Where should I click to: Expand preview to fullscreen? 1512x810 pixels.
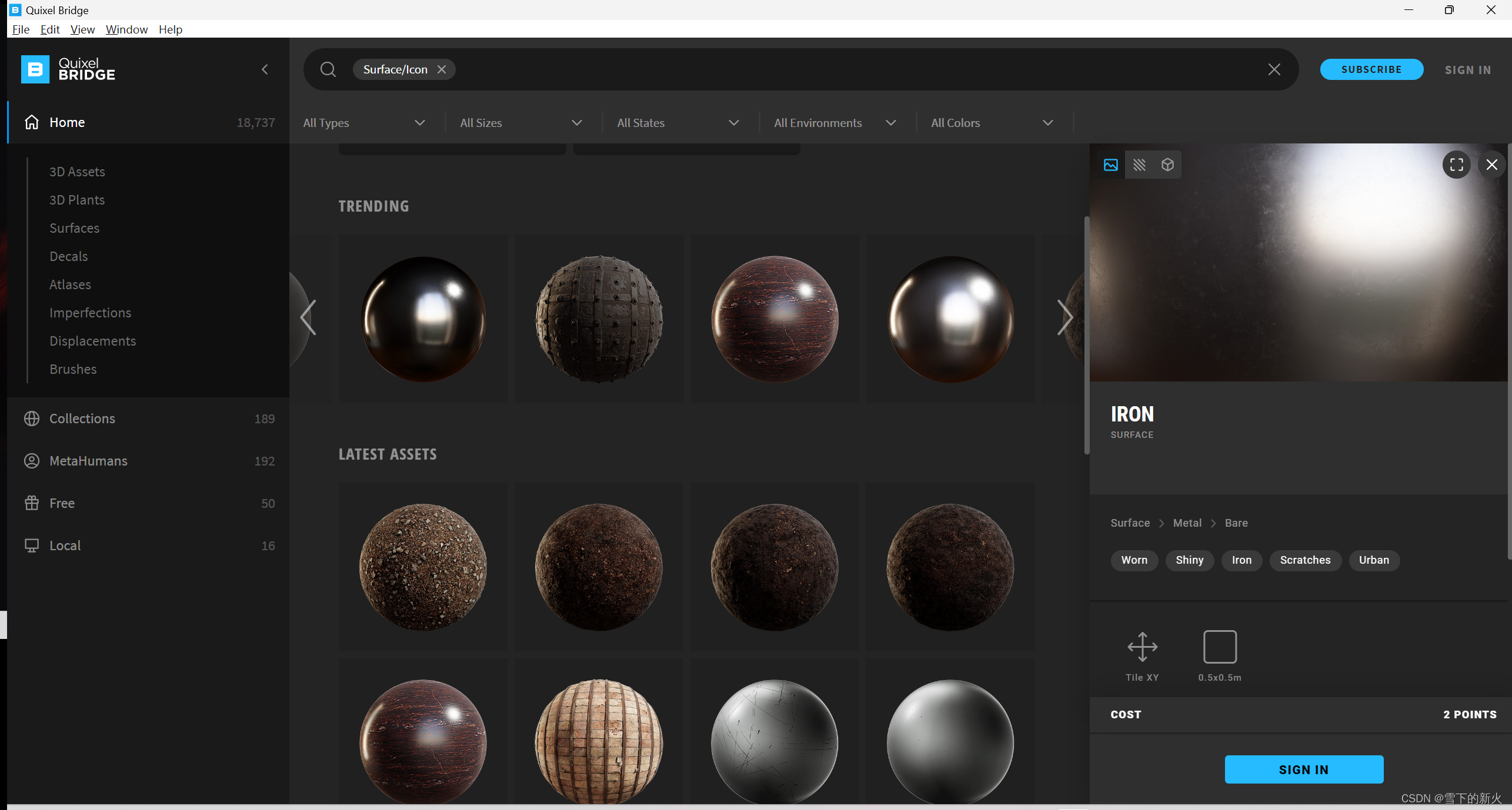(1456, 165)
